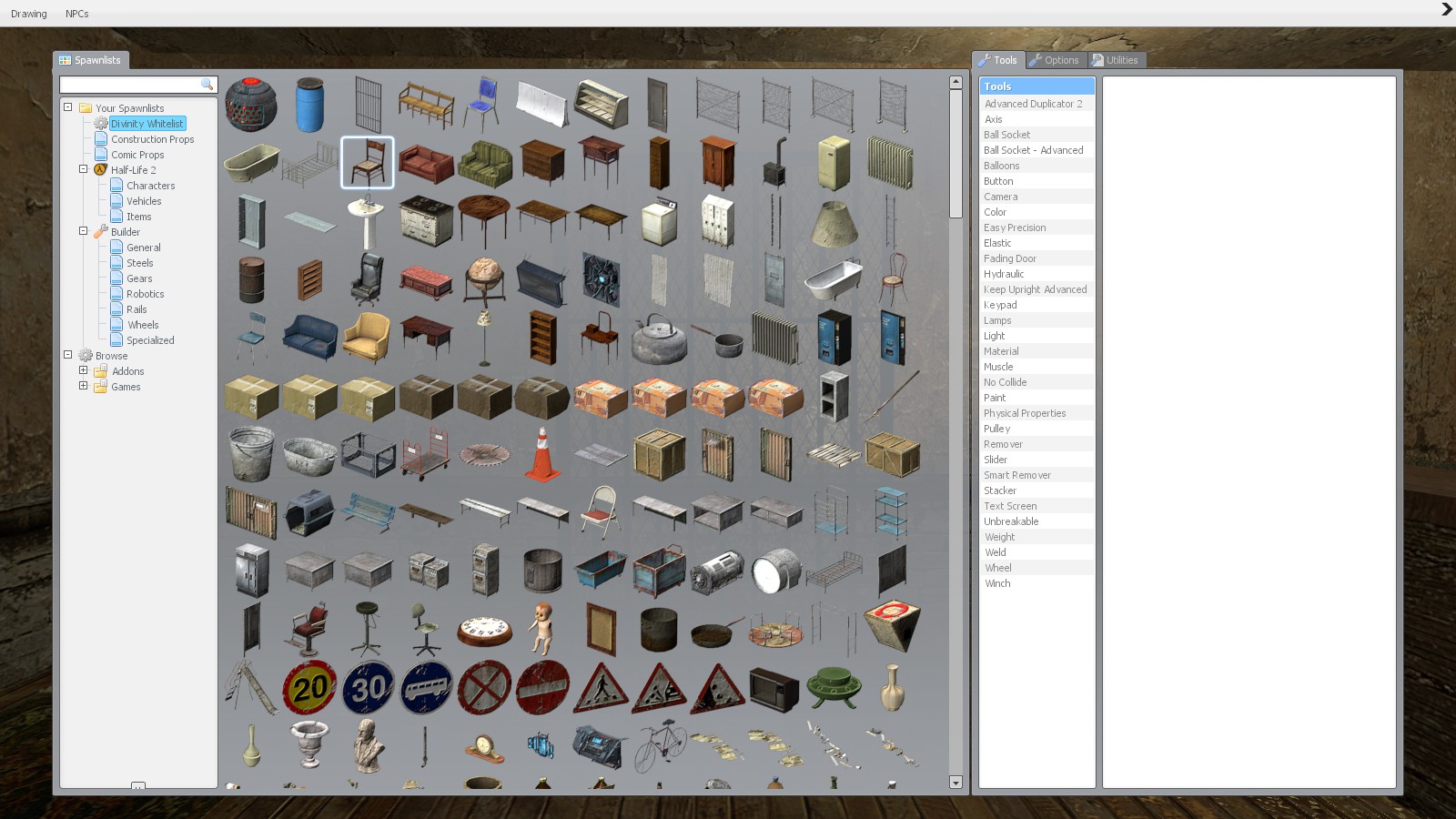Spawn the metal kettle prop

pyautogui.click(x=659, y=338)
